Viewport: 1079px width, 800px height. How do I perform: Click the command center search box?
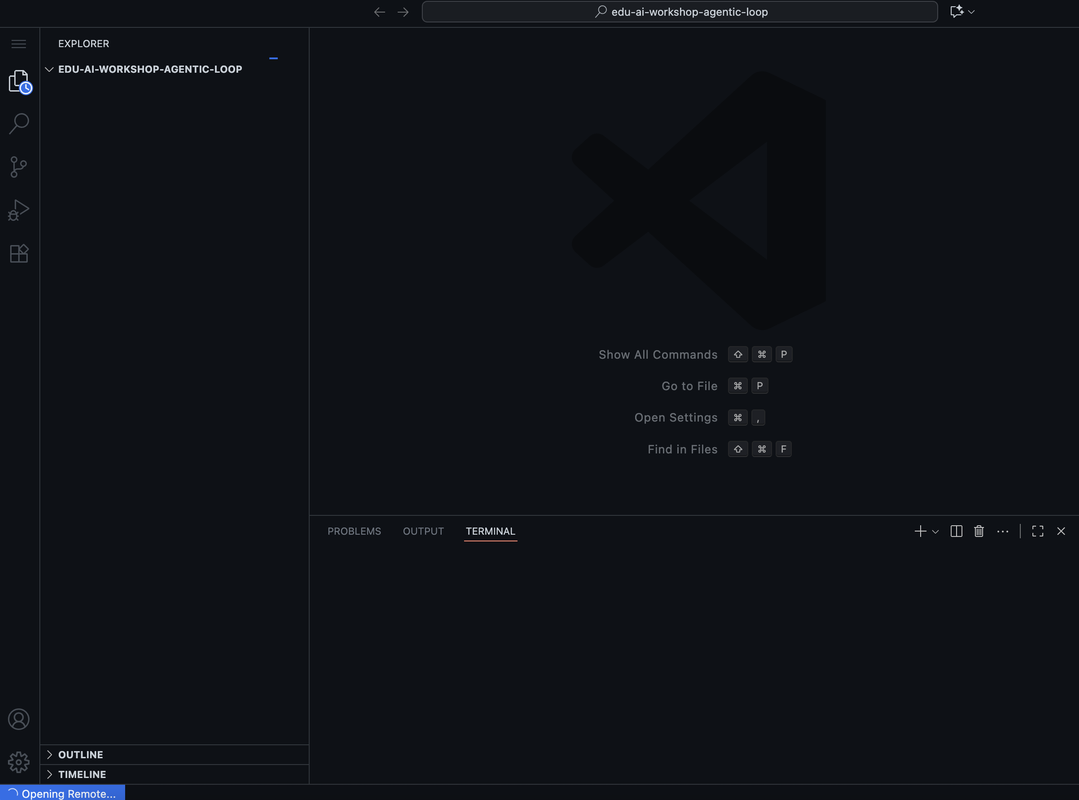(x=679, y=12)
